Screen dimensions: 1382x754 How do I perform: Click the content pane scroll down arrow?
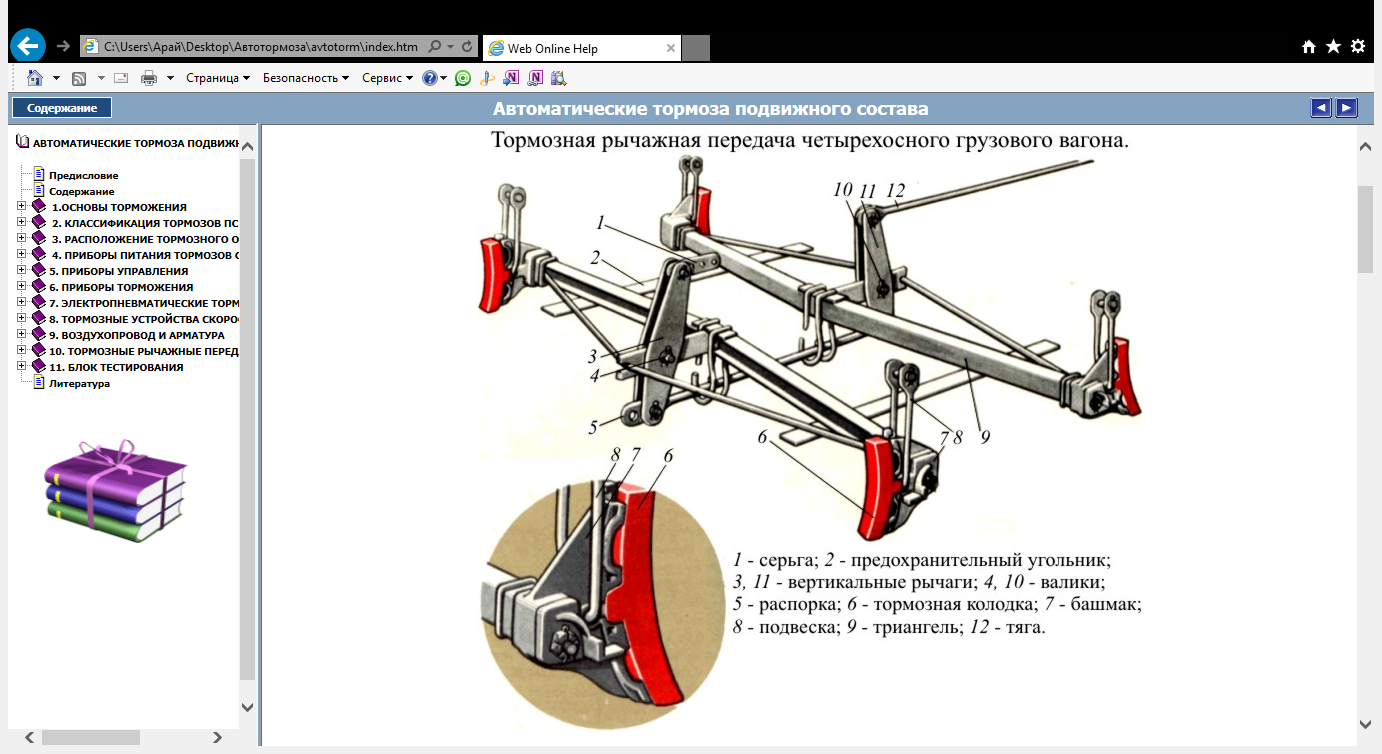(1365, 723)
